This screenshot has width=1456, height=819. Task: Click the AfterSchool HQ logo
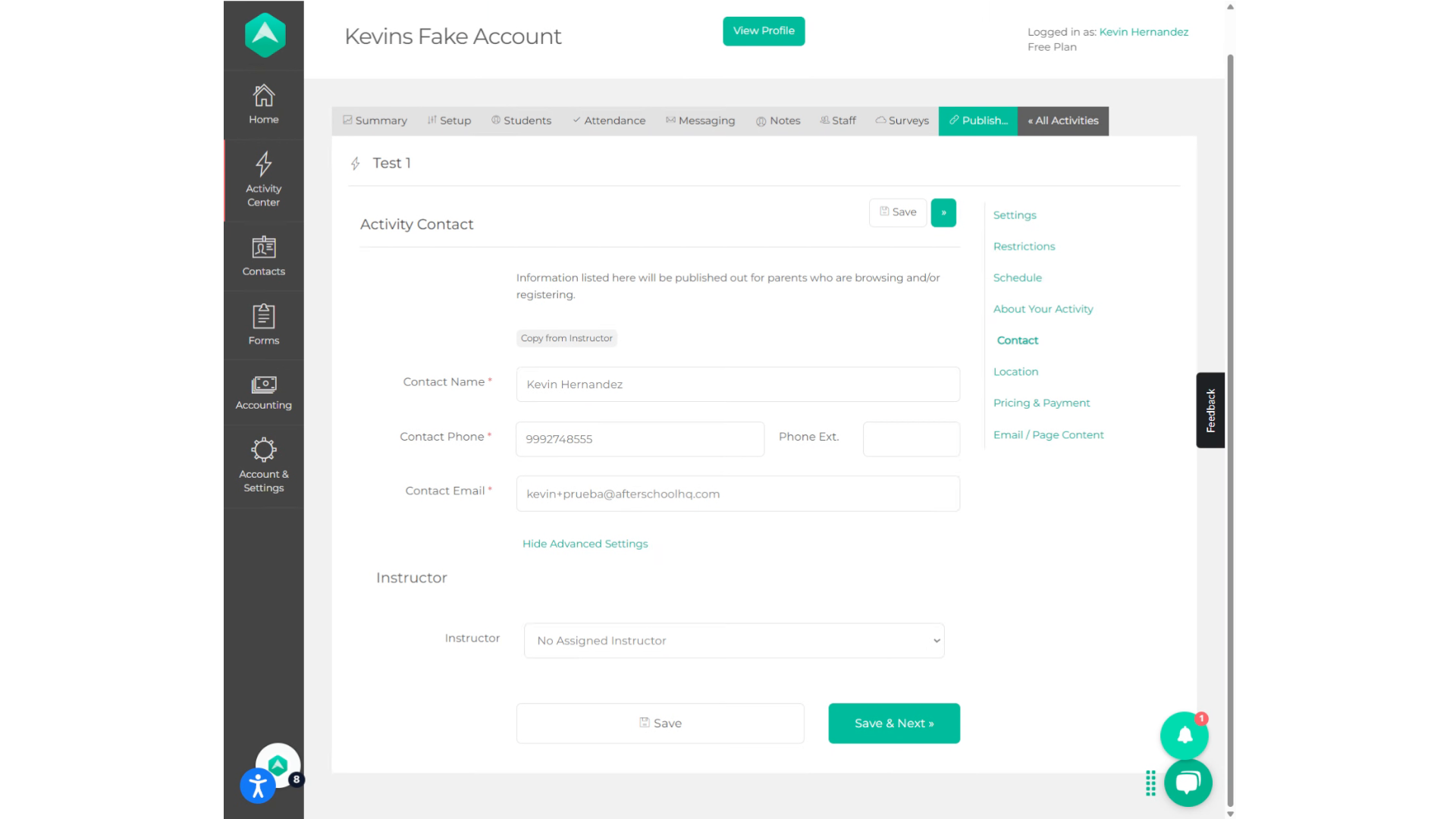pos(265,35)
